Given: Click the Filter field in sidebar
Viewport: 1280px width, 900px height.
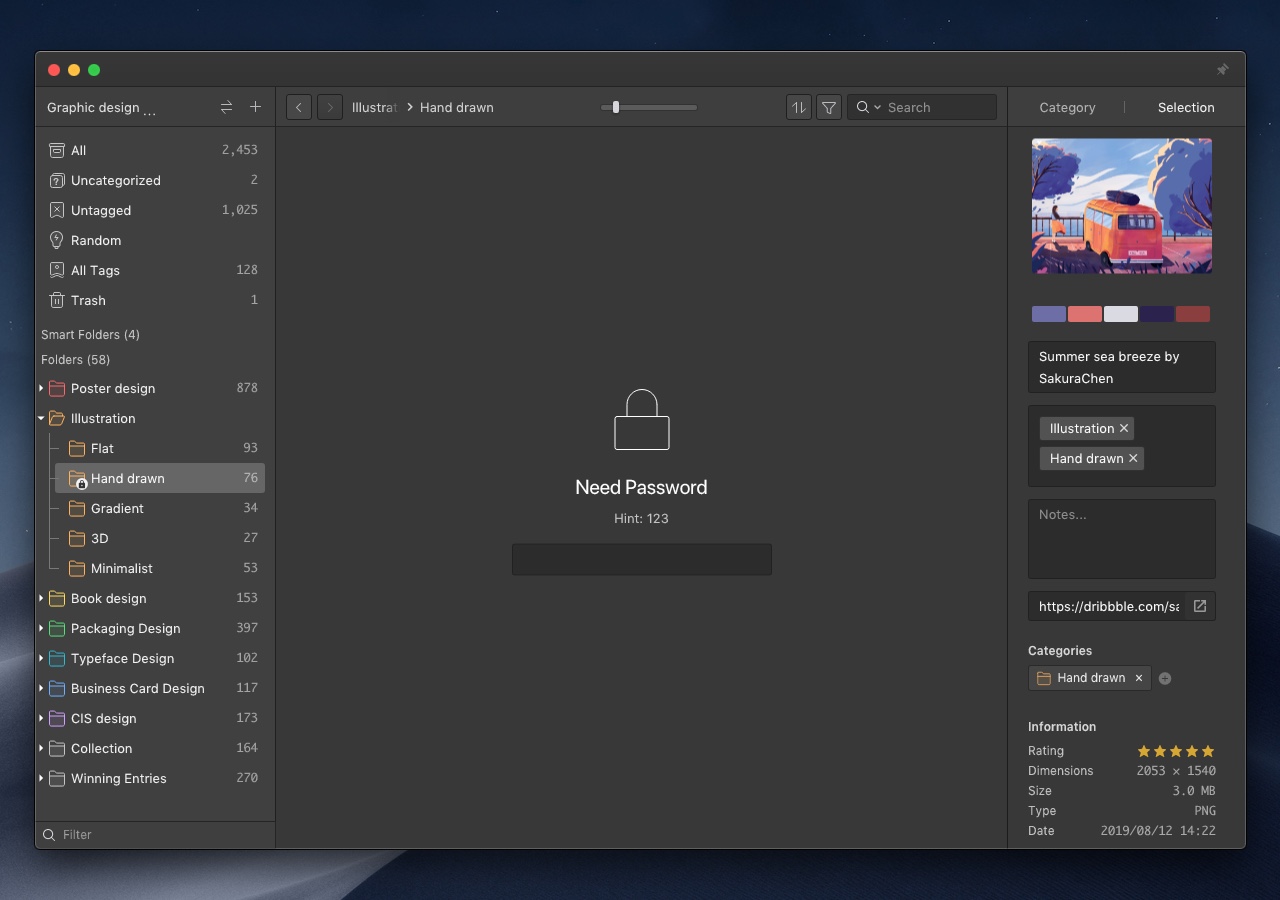Looking at the screenshot, I should [155, 834].
